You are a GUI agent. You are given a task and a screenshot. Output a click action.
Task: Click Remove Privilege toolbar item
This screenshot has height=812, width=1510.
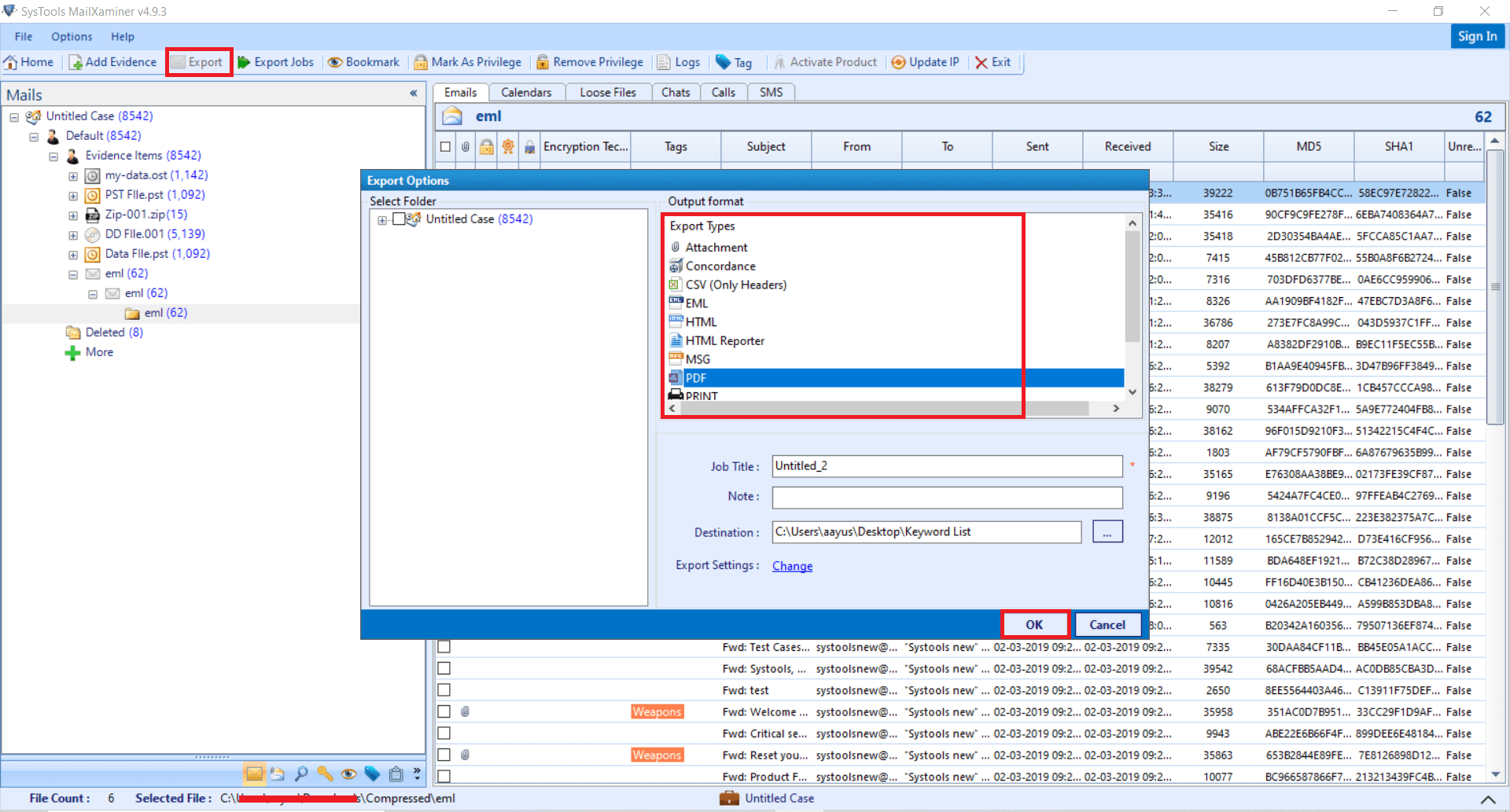pyautogui.click(x=590, y=62)
